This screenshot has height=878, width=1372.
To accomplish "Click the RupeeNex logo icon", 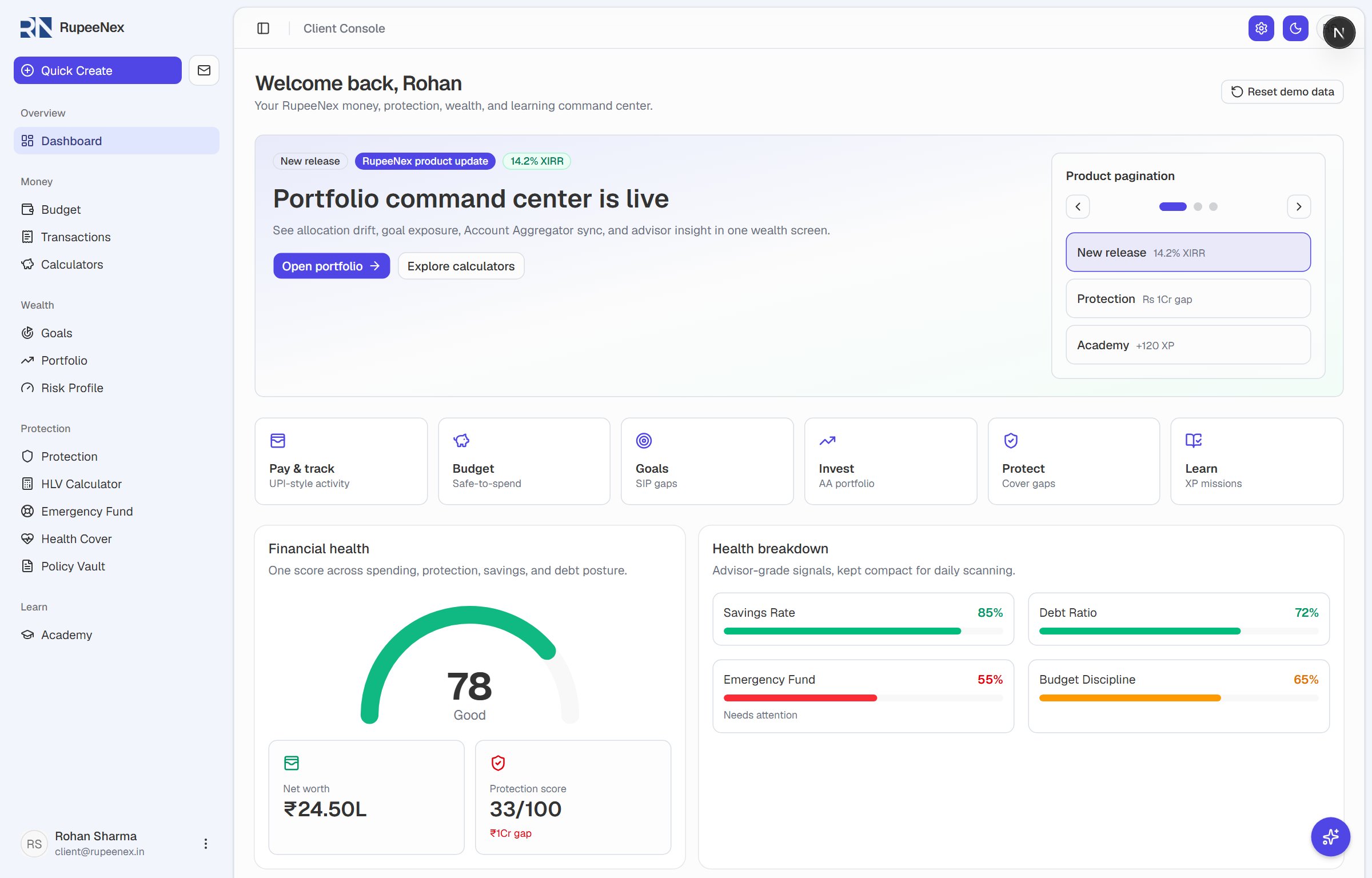I will (36, 27).
